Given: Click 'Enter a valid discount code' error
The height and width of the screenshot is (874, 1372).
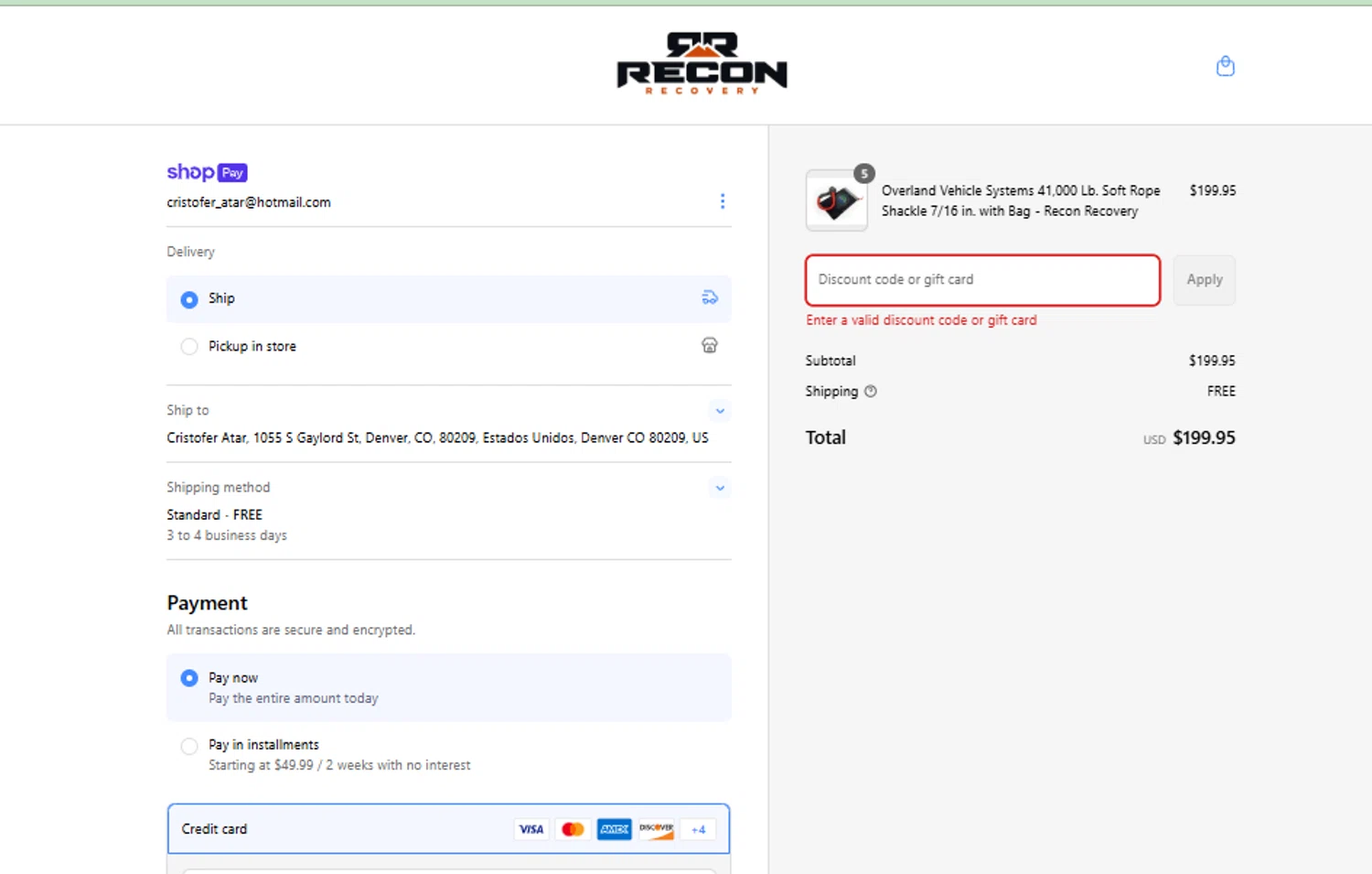Looking at the screenshot, I should point(921,320).
